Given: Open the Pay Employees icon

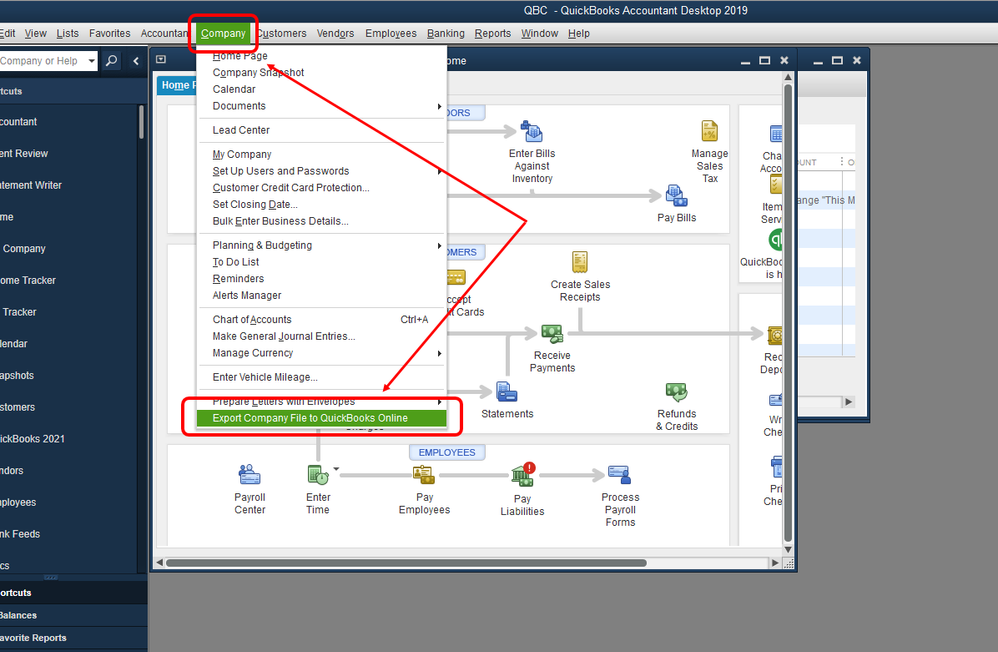Looking at the screenshot, I should pyautogui.click(x=424, y=475).
